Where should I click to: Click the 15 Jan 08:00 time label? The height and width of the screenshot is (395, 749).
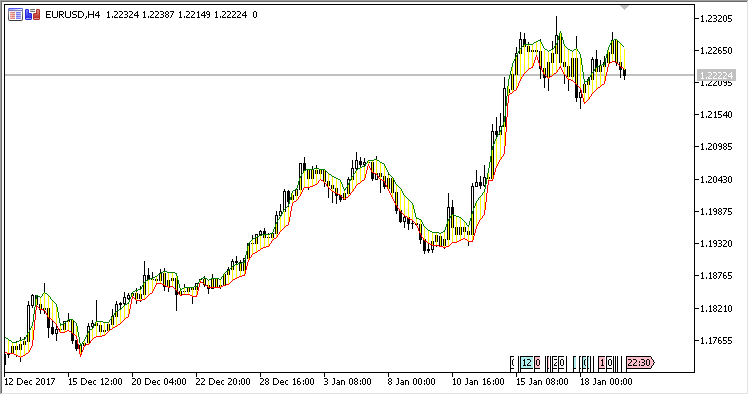click(542, 382)
